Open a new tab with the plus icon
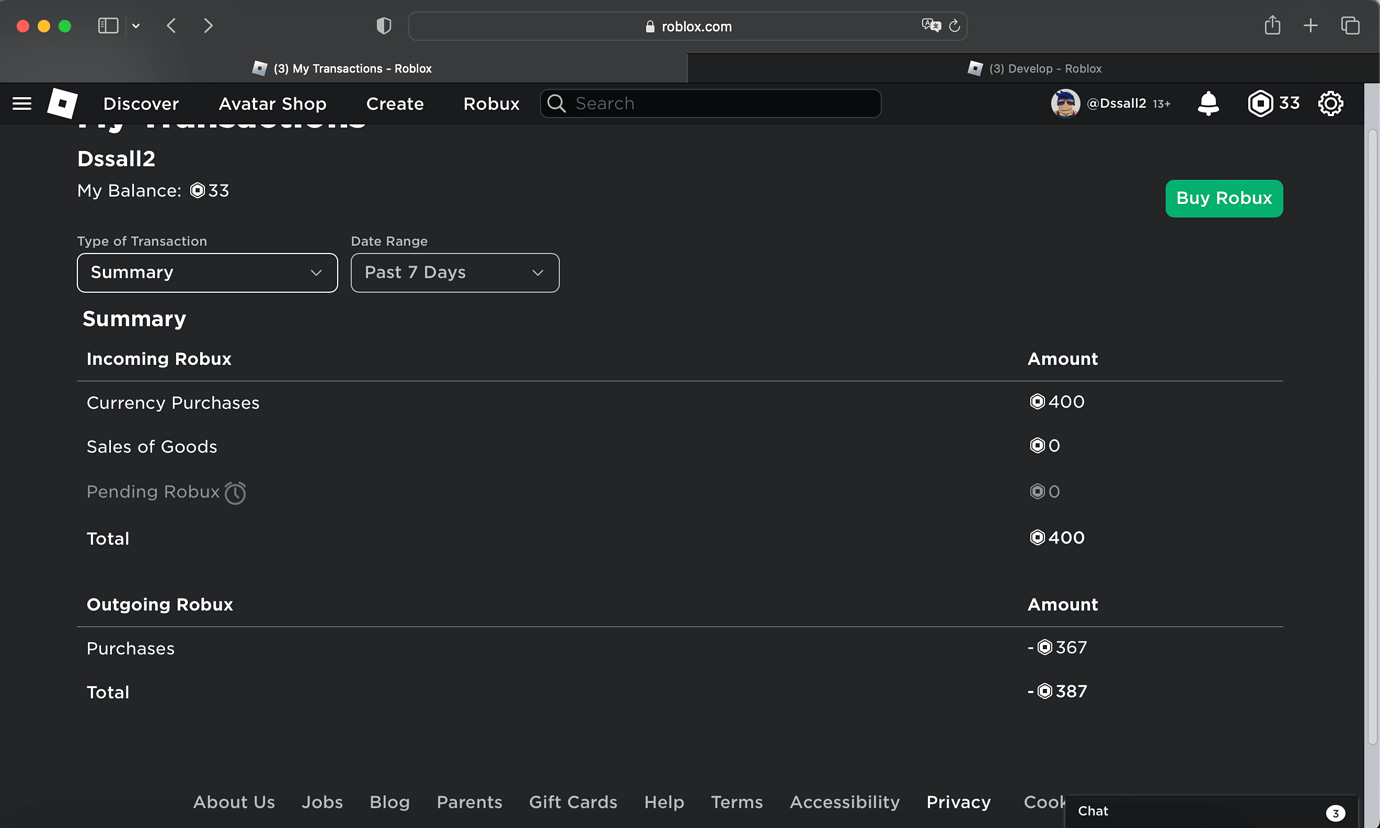1380x828 pixels. pyautogui.click(x=1311, y=26)
